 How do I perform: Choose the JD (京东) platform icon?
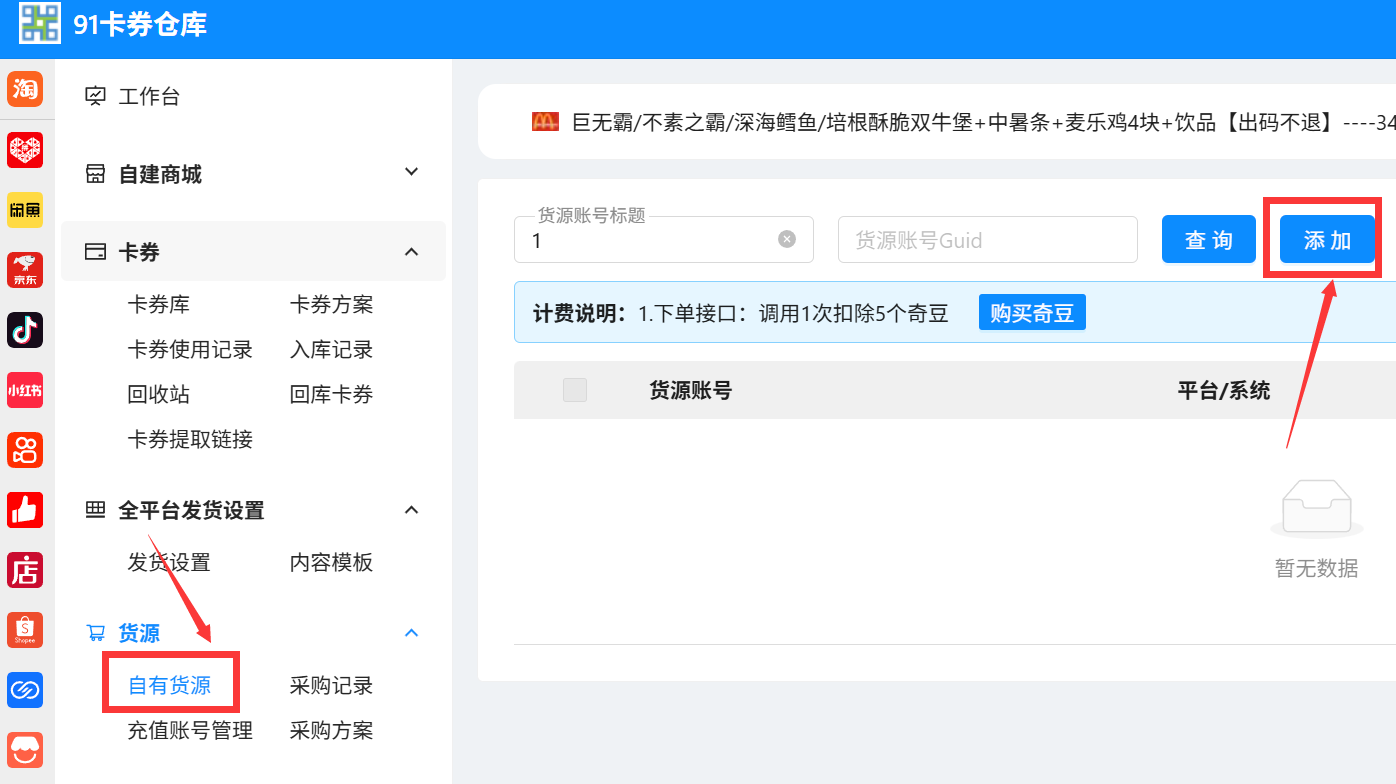[25, 270]
